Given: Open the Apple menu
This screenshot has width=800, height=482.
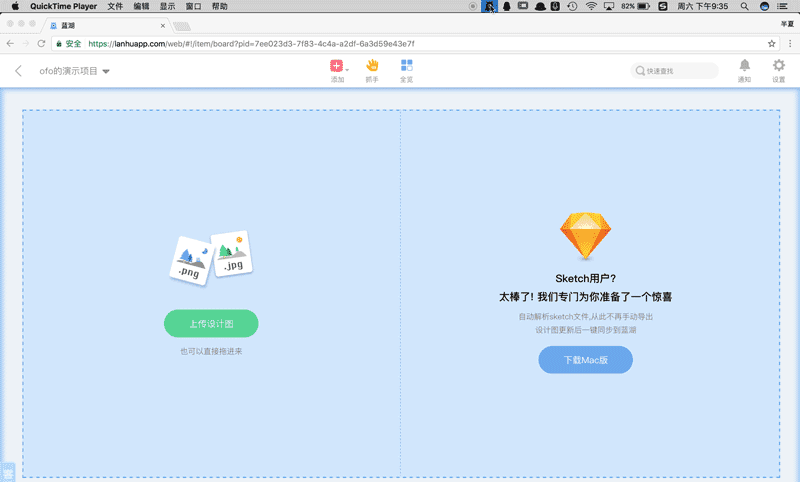Looking at the screenshot, I should coord(15,6).
